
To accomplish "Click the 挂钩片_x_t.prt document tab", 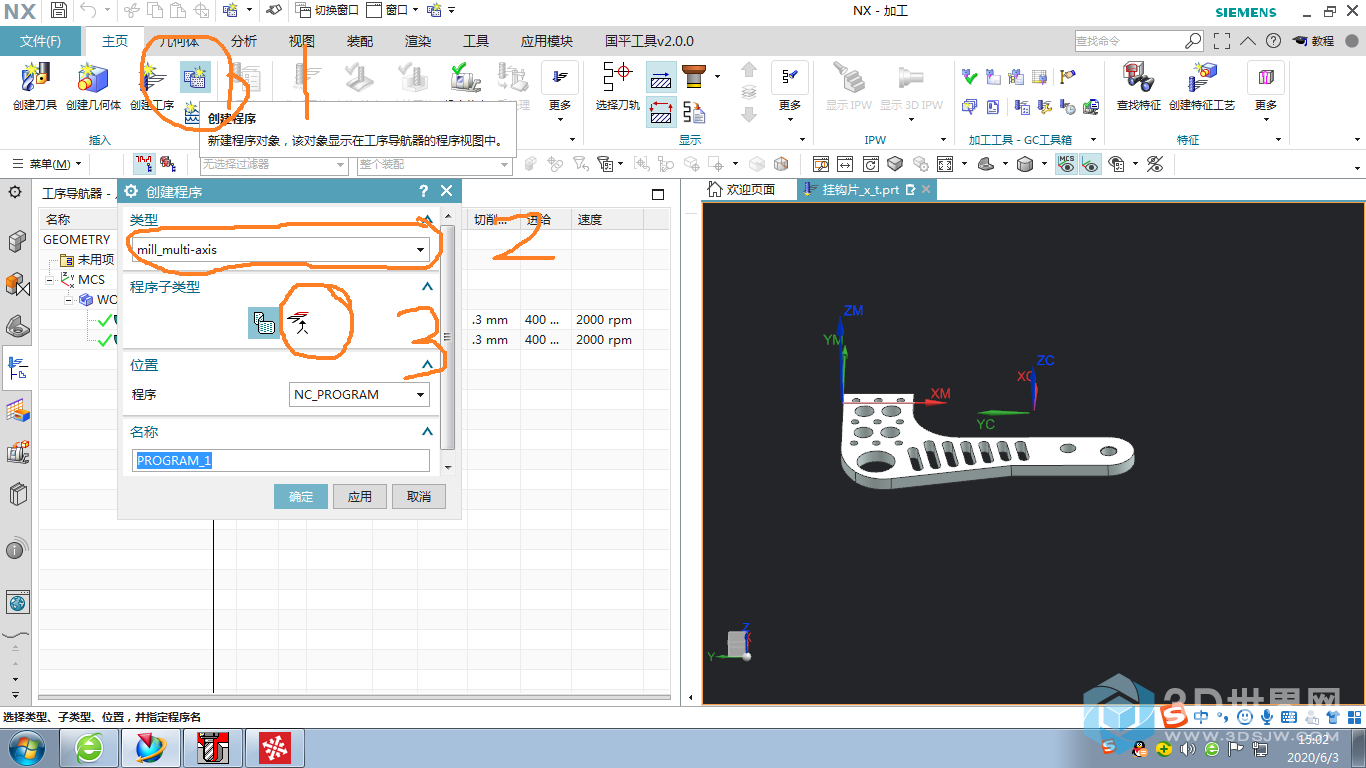I will [866, 189].
